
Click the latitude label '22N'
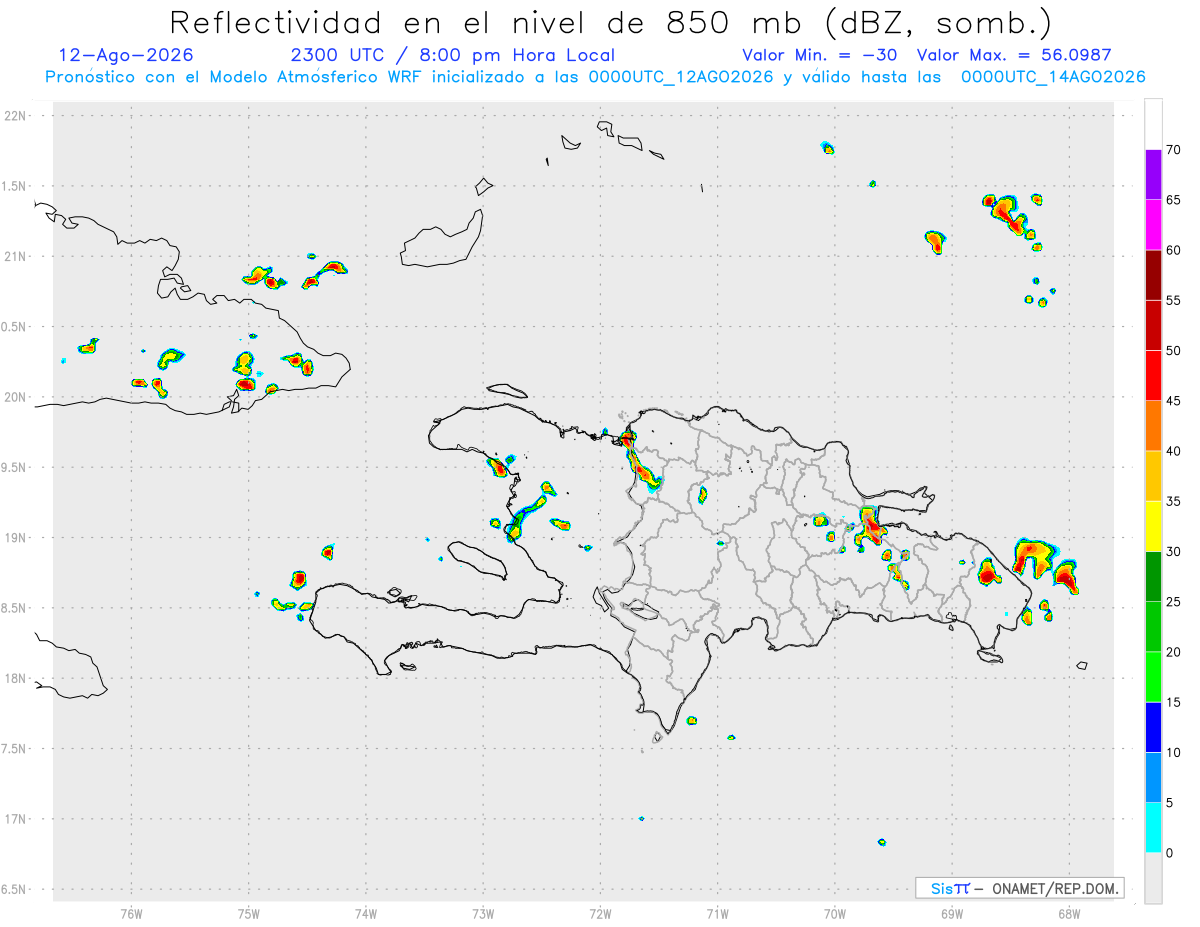point(17,116)
